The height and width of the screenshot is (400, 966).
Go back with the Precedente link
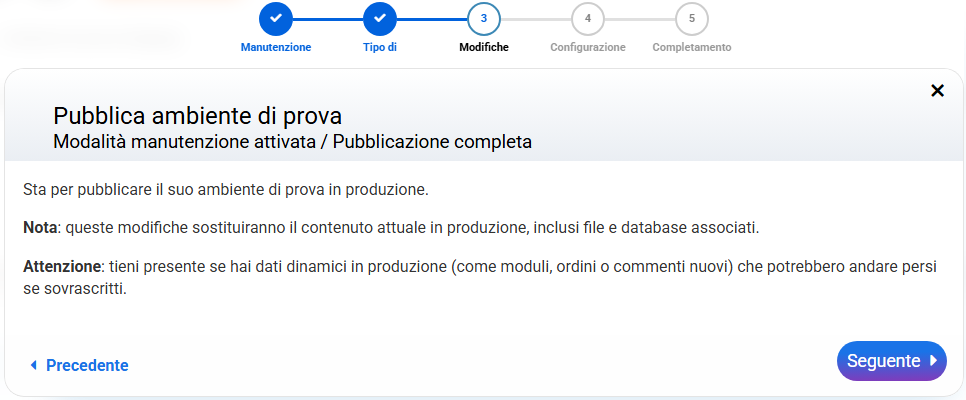[87, 365]
